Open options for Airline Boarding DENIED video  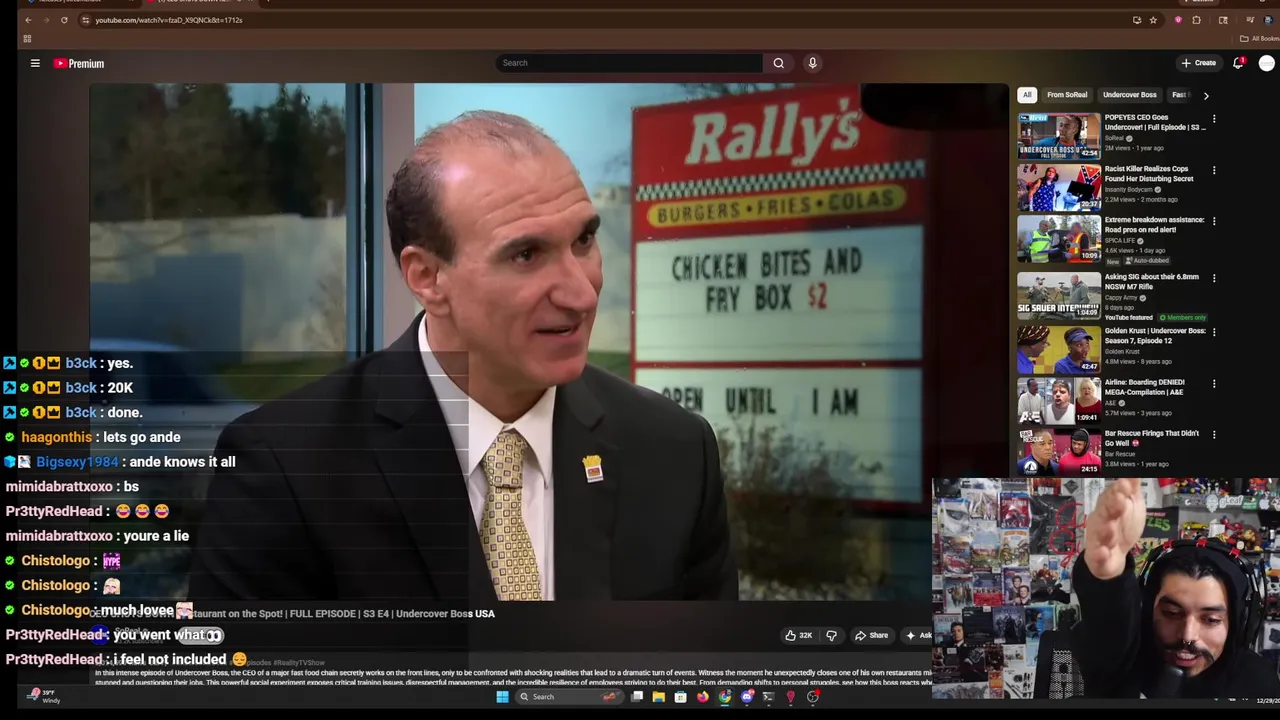point(1214,383)
